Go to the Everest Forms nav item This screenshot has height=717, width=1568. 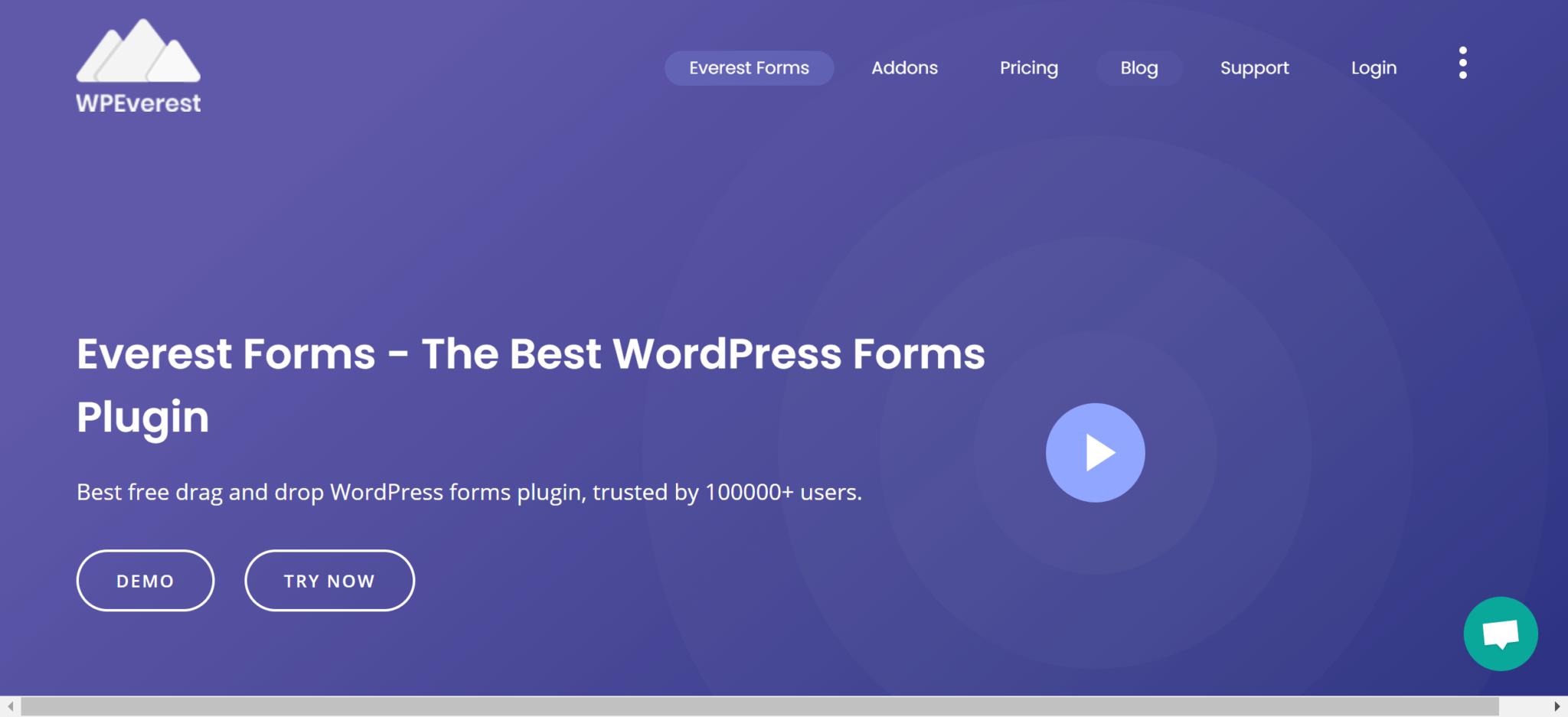click(749, 68)
